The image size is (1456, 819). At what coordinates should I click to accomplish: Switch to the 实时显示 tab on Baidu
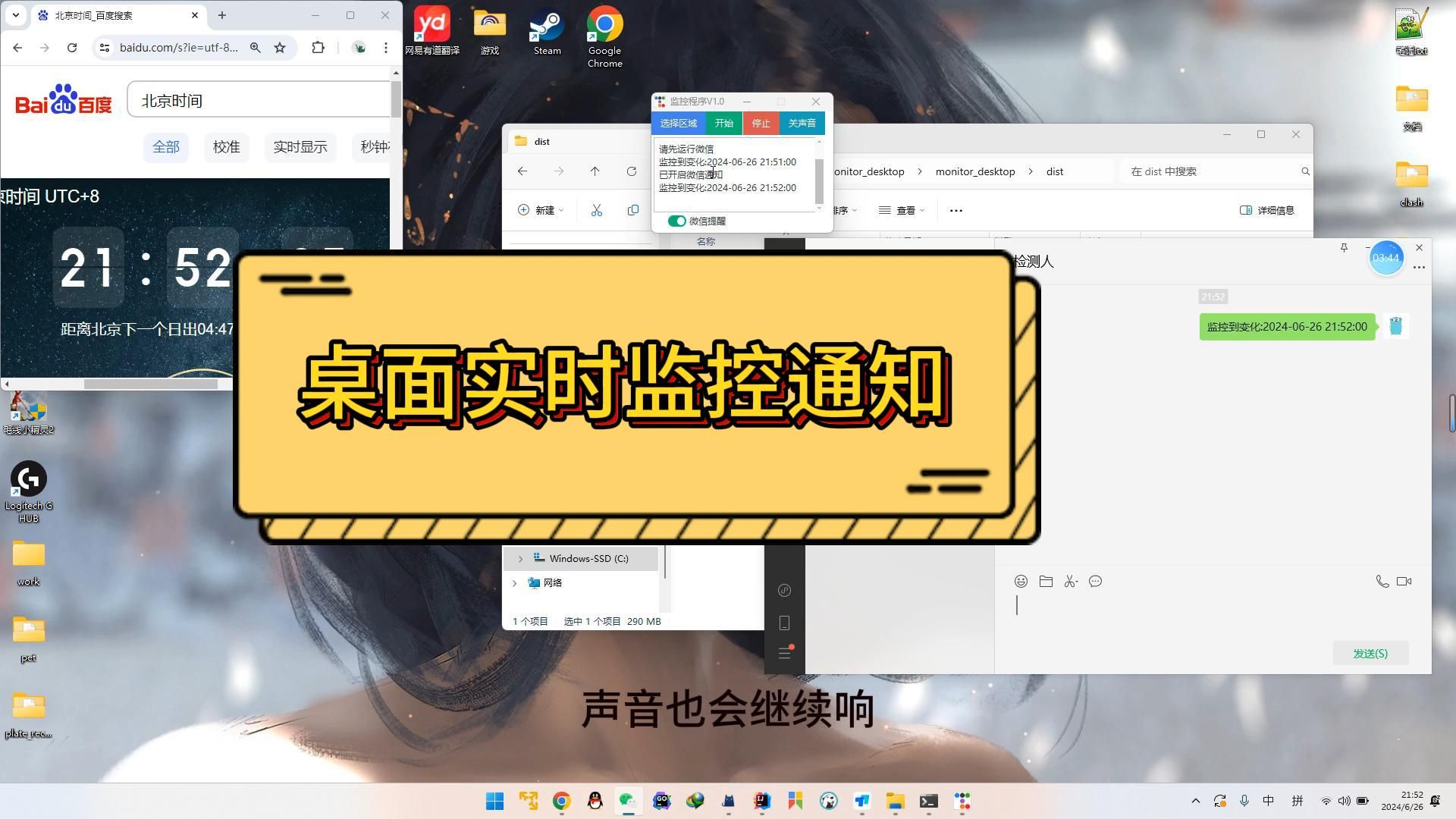click(x=300, y=147)
